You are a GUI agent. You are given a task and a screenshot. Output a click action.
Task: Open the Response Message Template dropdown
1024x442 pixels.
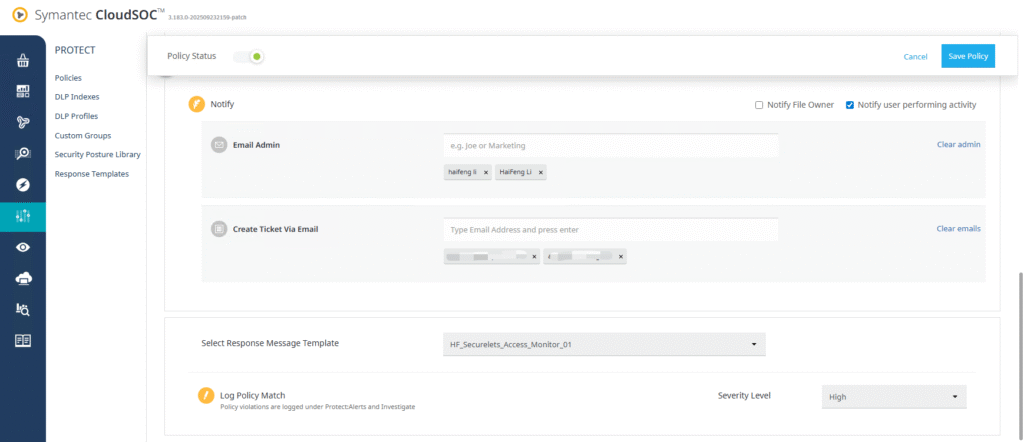[x=603, y=344]
